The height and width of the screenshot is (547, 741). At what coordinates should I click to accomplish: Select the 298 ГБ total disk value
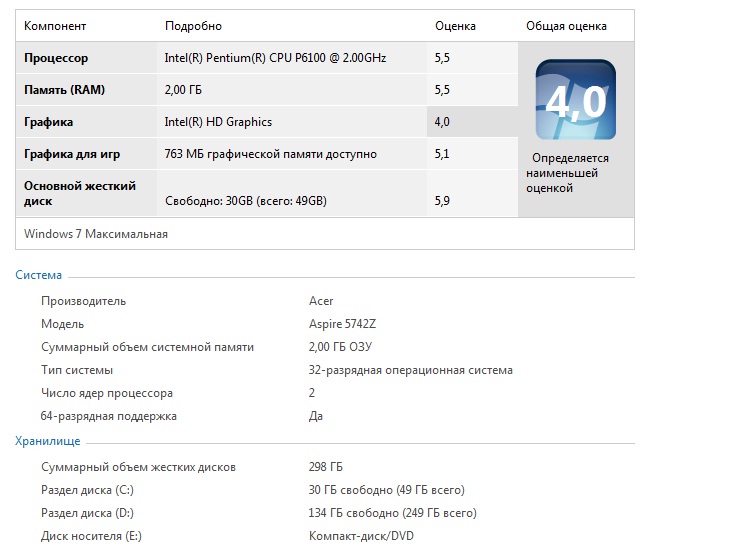coord(326,467)
